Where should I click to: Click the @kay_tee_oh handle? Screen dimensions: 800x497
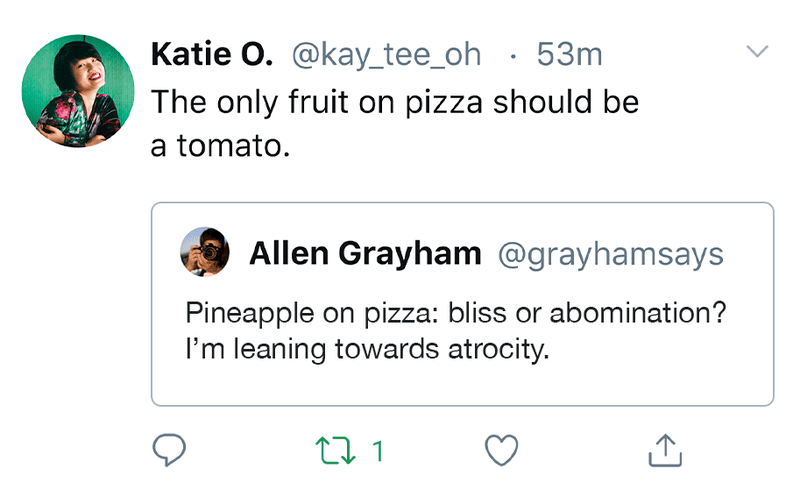point(386,54)
